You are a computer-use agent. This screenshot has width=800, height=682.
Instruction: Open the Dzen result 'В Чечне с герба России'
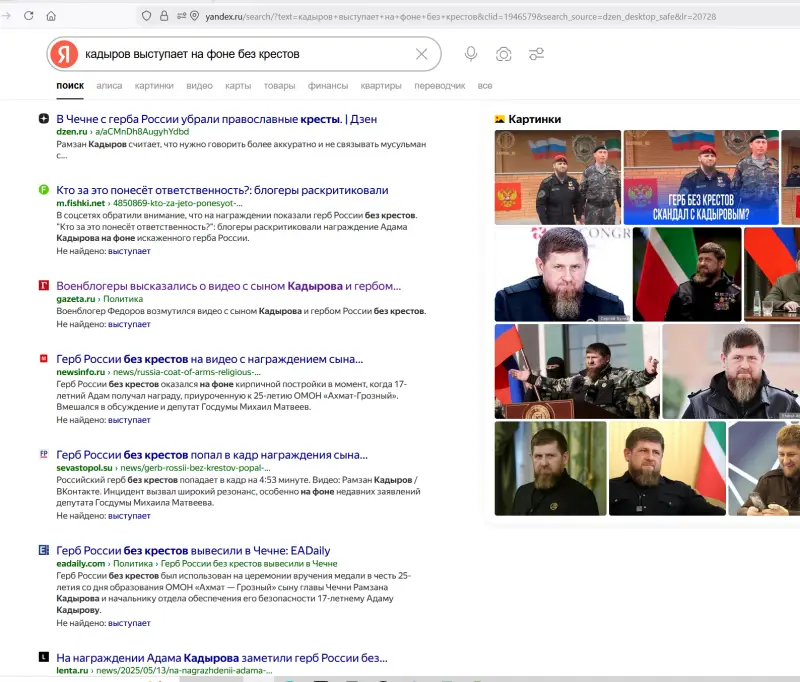click(x=216, y=119)
